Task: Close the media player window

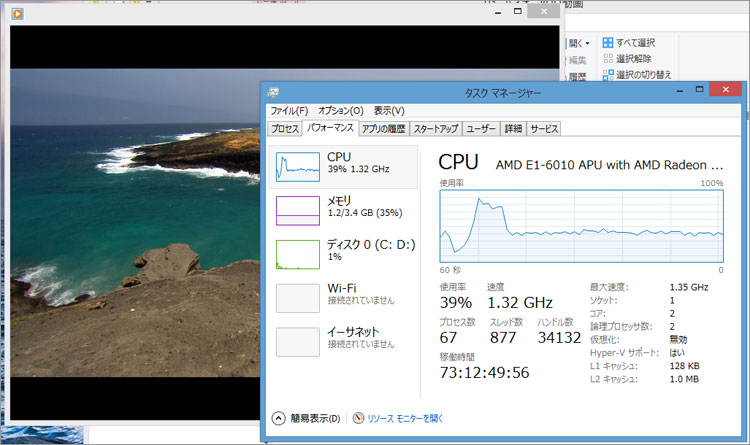Action: tap(544, 11)
